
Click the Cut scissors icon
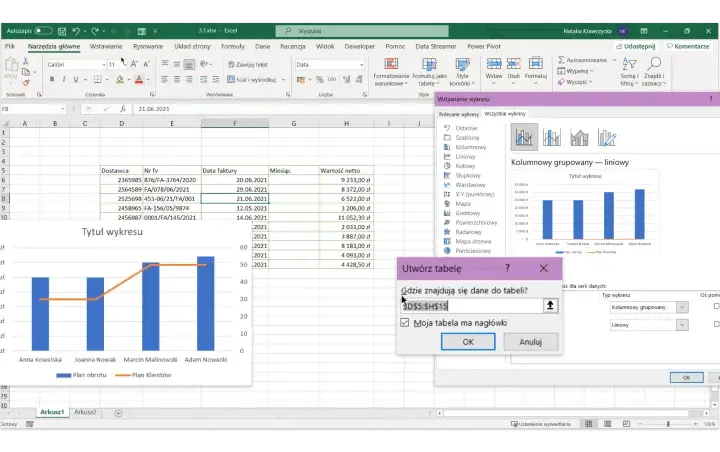[26, 61]
